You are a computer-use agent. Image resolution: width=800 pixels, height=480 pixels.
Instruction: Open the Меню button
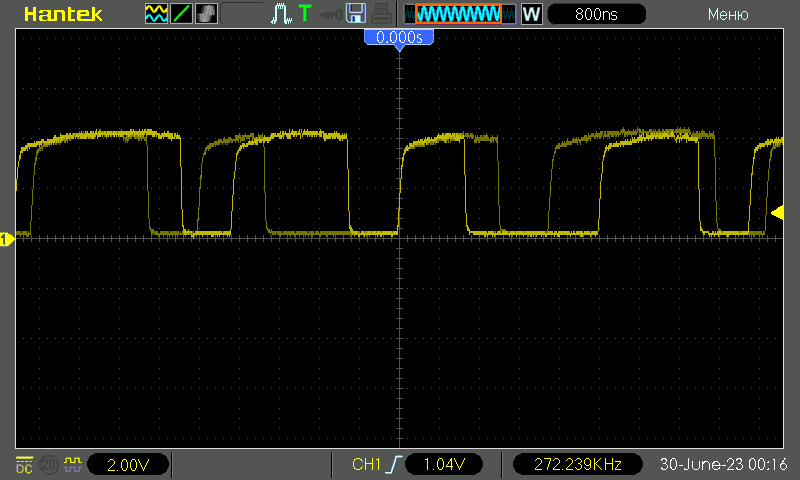[728, 15]
